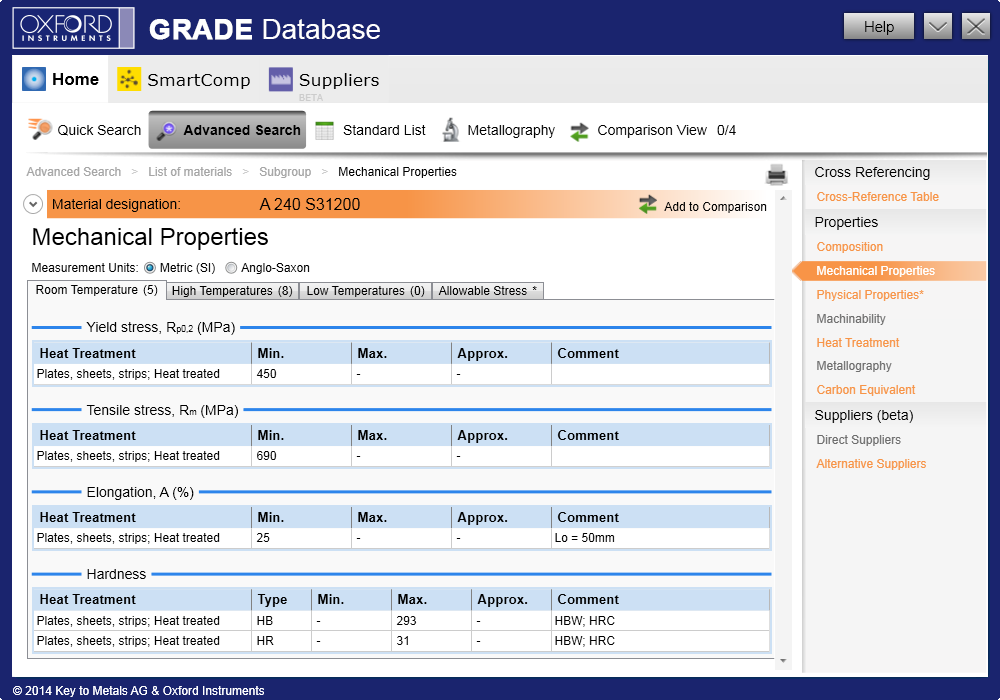Click Direct Suppliers in the sidebar
Image resolution: width=1000 pixels, height=700 pixels.
[858, 440]
